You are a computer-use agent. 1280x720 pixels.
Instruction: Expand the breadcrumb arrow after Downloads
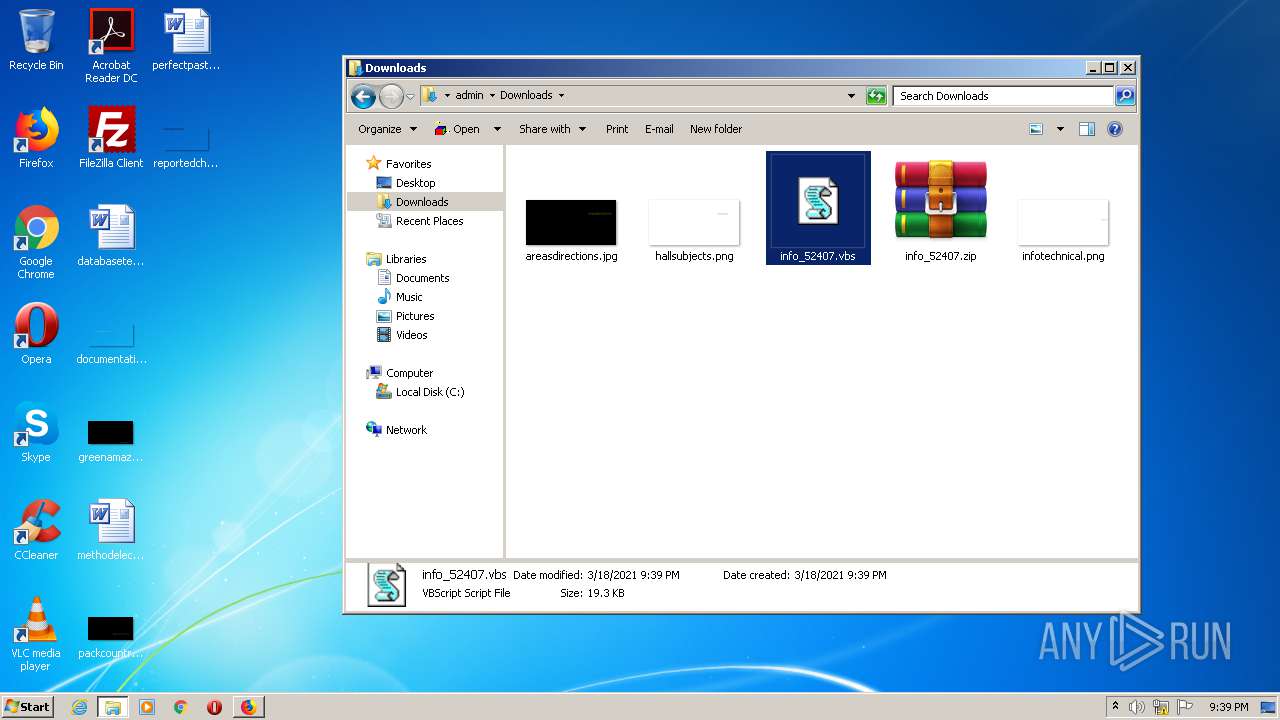(x=561, y=96)
